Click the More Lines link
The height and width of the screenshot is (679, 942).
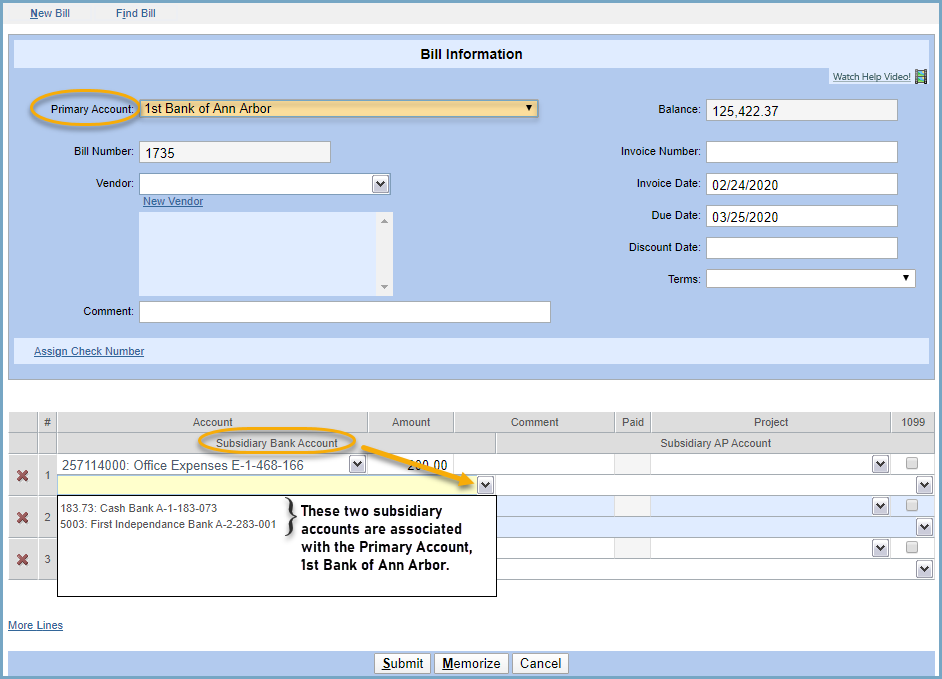pyautogui.click(x=35, y=626)
